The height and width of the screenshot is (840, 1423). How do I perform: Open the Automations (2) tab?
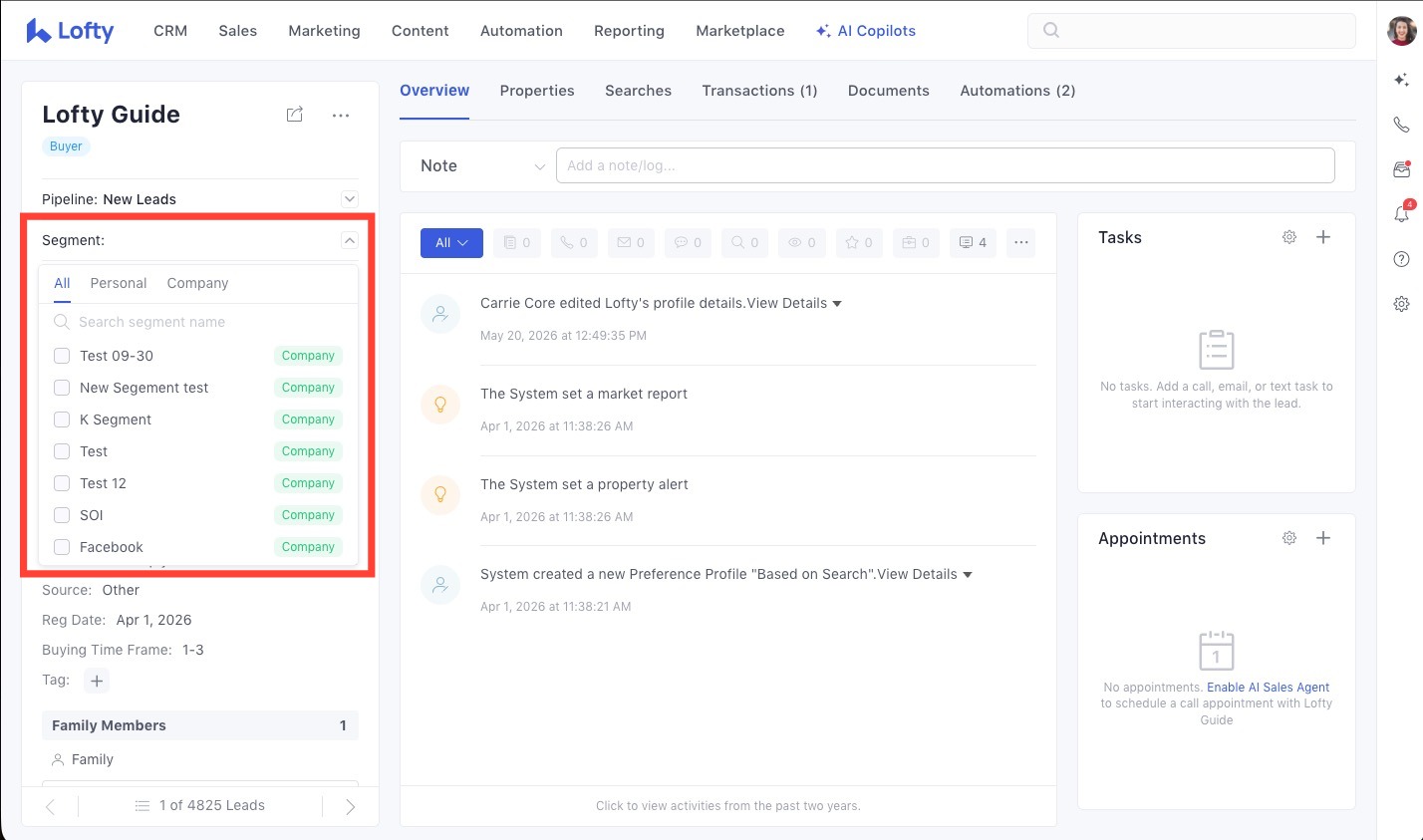[x=1017, y=91]
